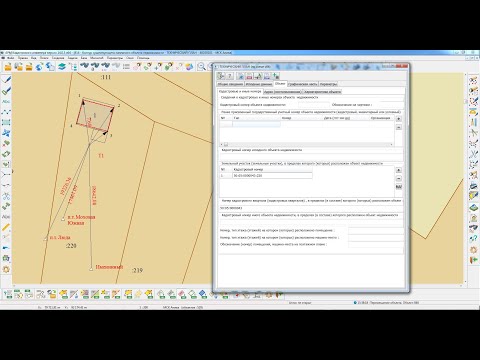Click the :219 parcel label on map
Viewport: 480px width, 360px height.
(x=137, y=270)
